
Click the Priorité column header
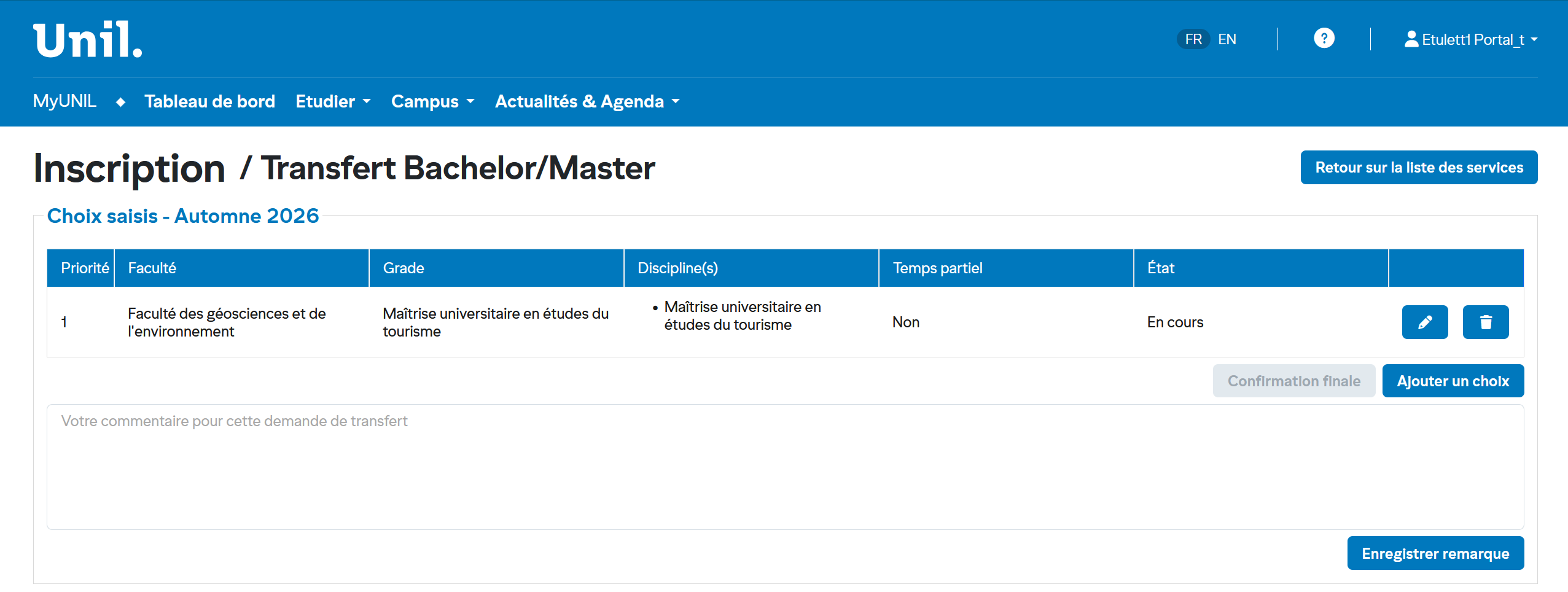pos(85,268)
